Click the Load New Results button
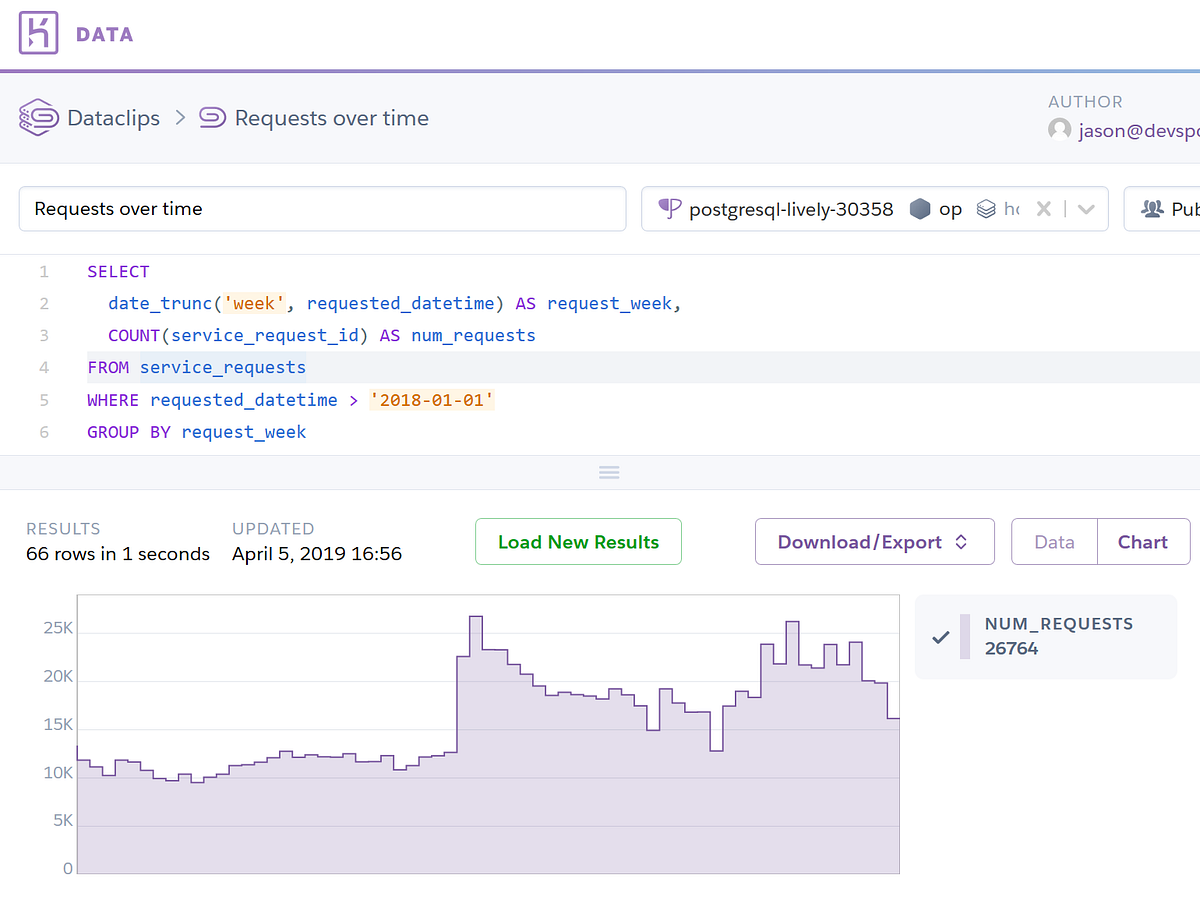 [x=578, y=541]
